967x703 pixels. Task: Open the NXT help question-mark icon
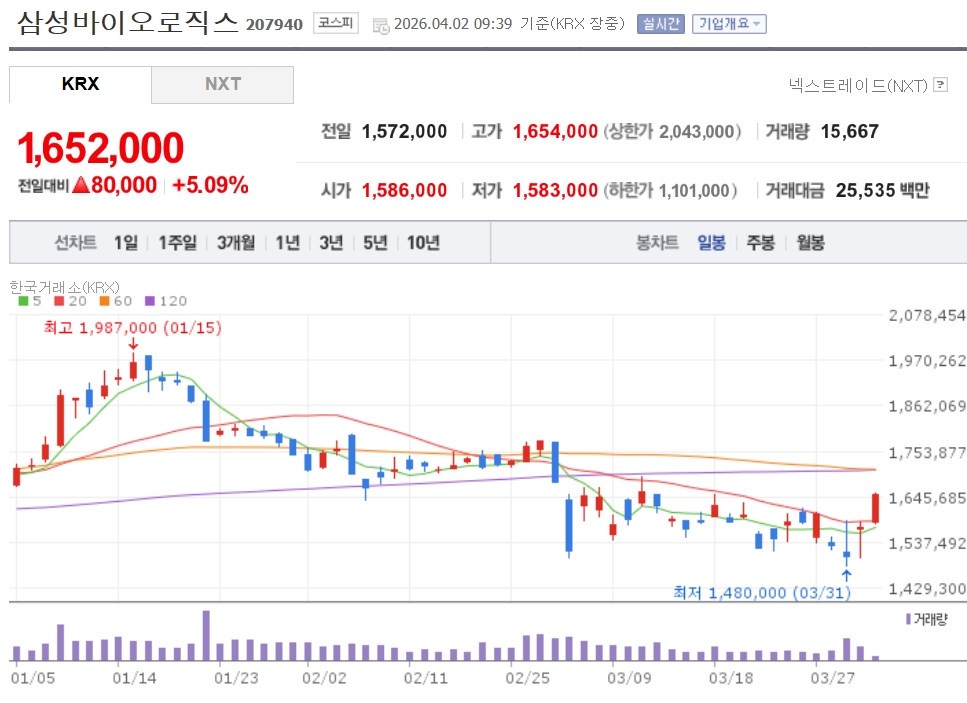tap(940, 84)
